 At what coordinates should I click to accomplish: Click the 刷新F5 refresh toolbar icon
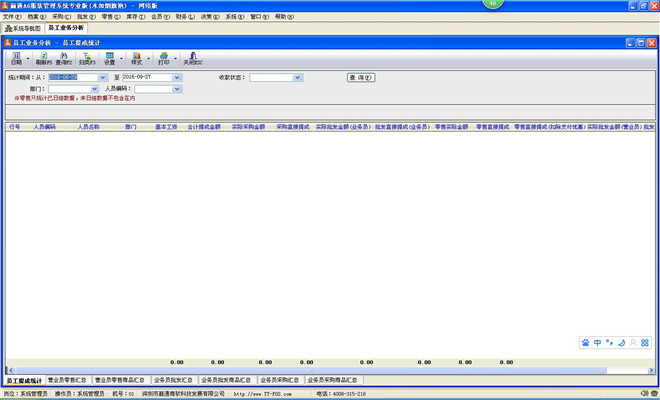(44, 59)
